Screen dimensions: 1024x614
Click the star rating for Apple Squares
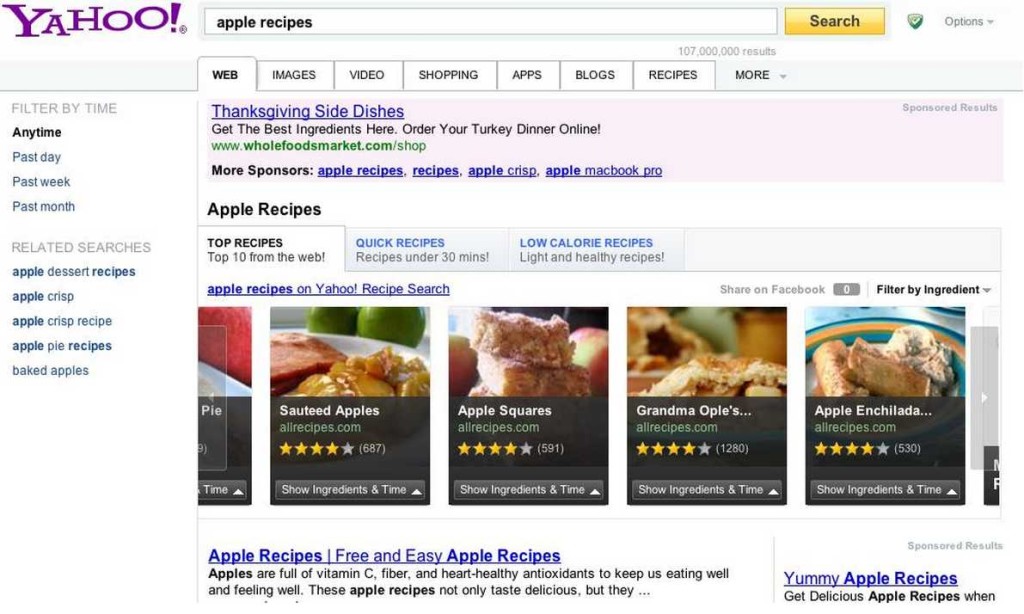coord(495,449)
